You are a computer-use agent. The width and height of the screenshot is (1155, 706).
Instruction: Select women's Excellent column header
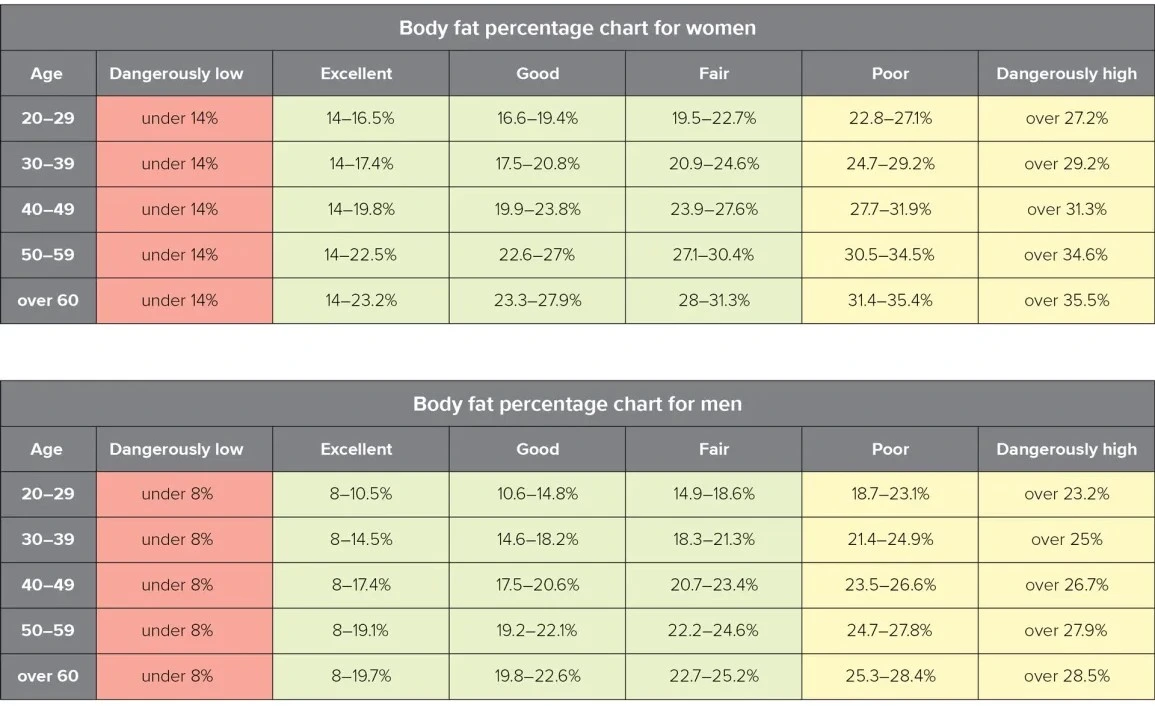356,73
